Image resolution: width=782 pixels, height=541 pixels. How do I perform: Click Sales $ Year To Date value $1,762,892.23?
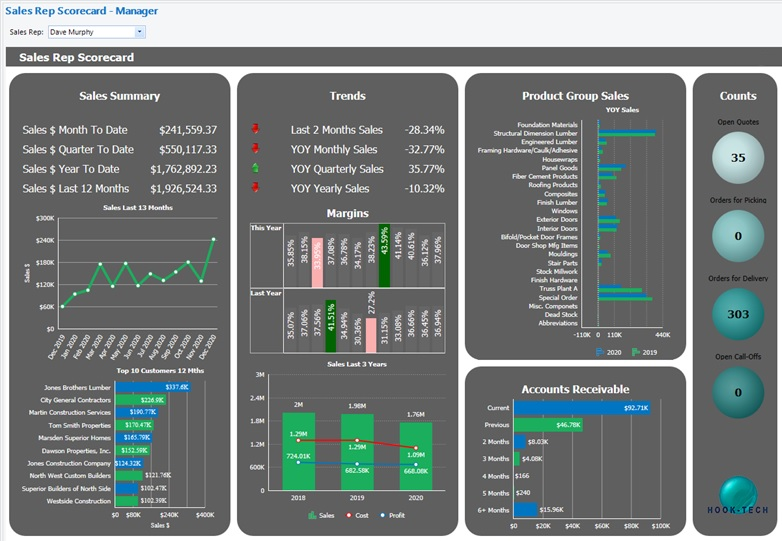click(184, 169)
